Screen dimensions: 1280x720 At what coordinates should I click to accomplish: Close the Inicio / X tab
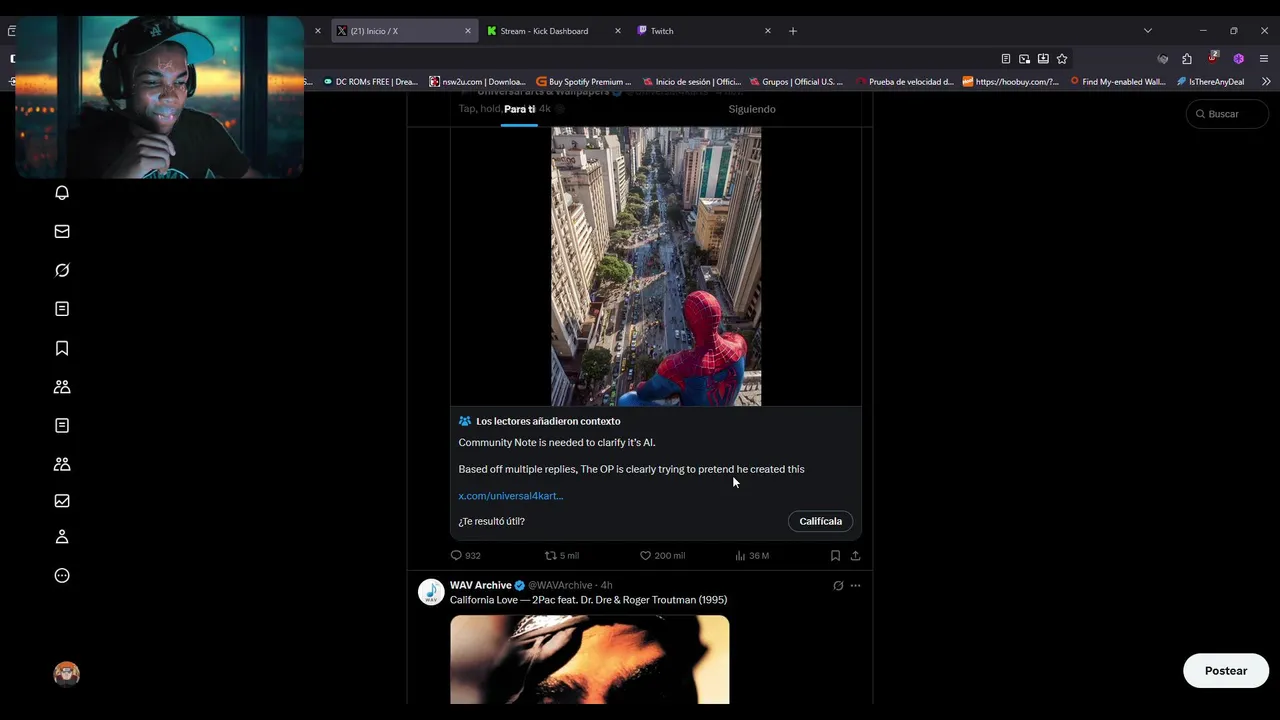coord(467,31)
